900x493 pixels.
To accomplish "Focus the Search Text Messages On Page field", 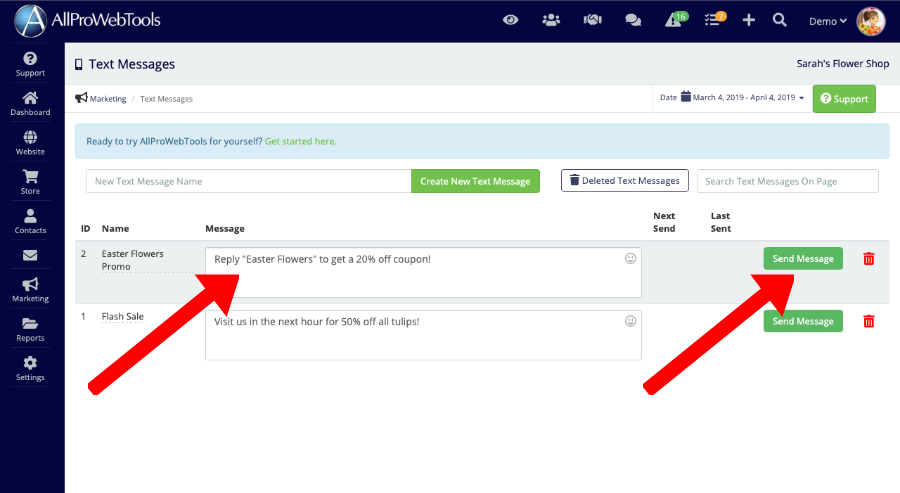I will (x=788, y=181).
